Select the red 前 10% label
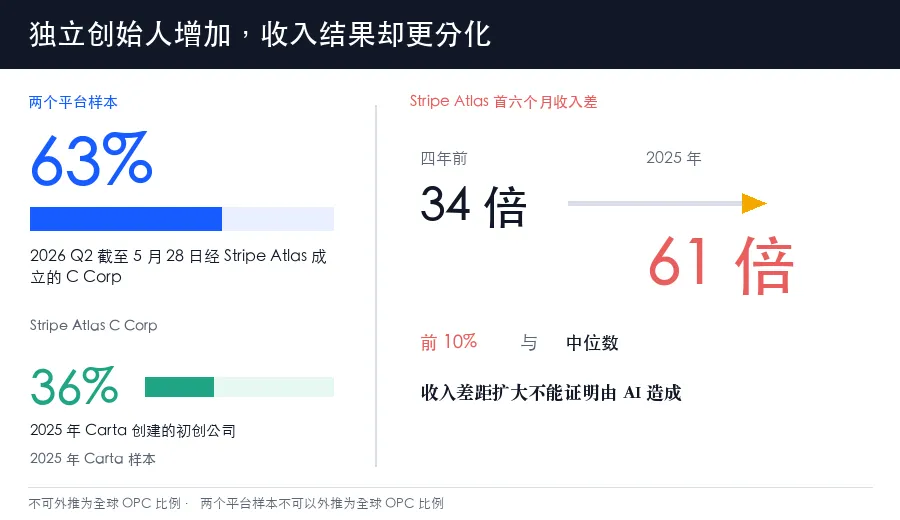This screenshot has height=520, width=900. (x=448, y=342)
